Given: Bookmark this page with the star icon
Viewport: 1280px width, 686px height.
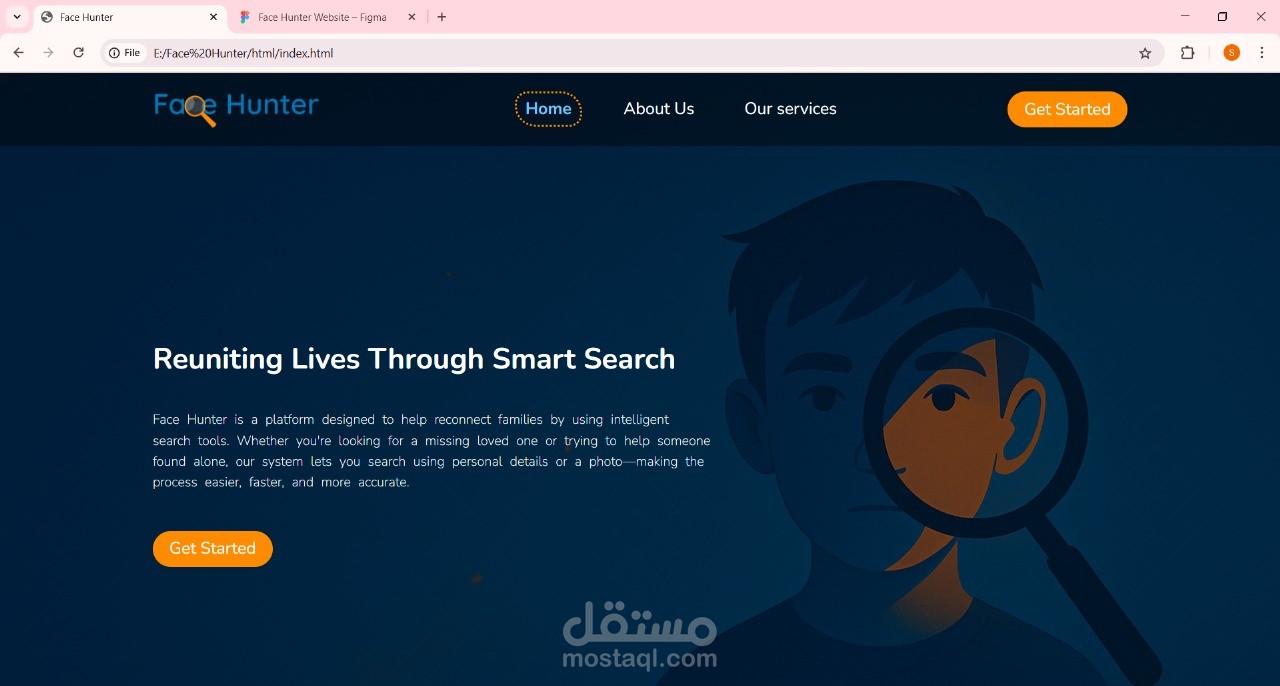Looking at the screenshot, I should pyautogui.click(x=1145, y=53).
